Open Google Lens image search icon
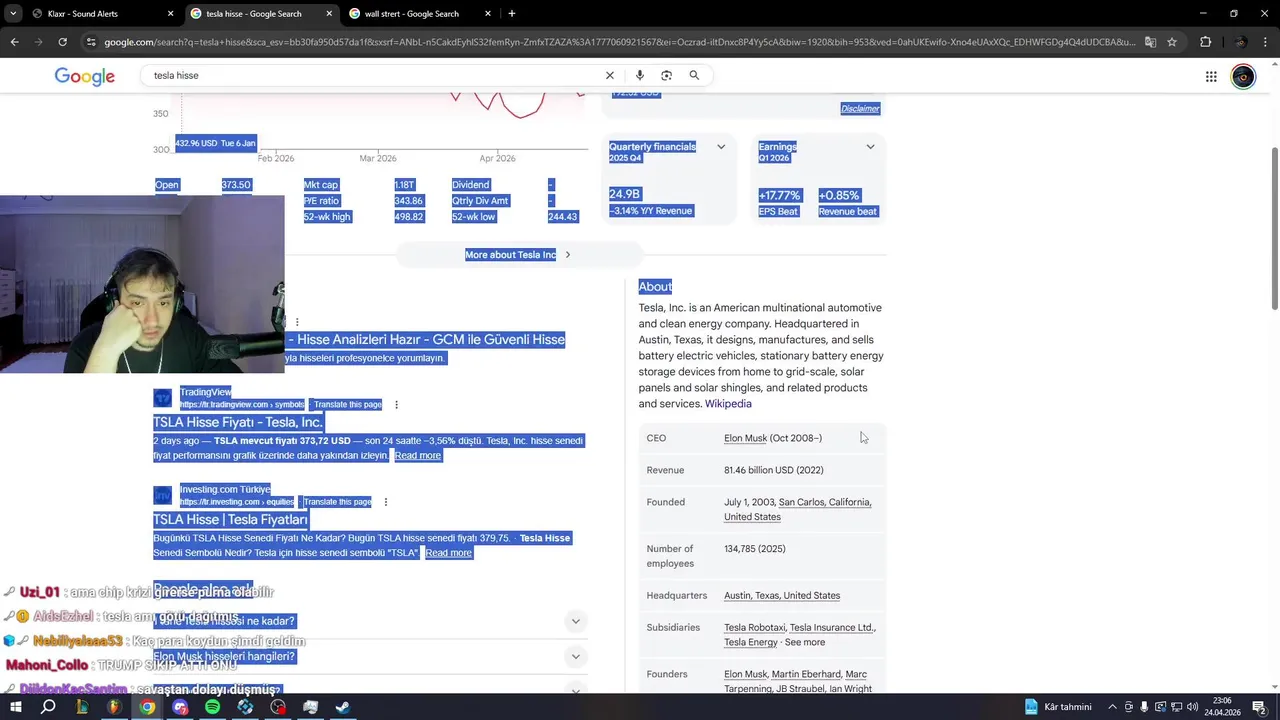The height and width of the screenshot is (720, 1280). click(x=666, y=75)
